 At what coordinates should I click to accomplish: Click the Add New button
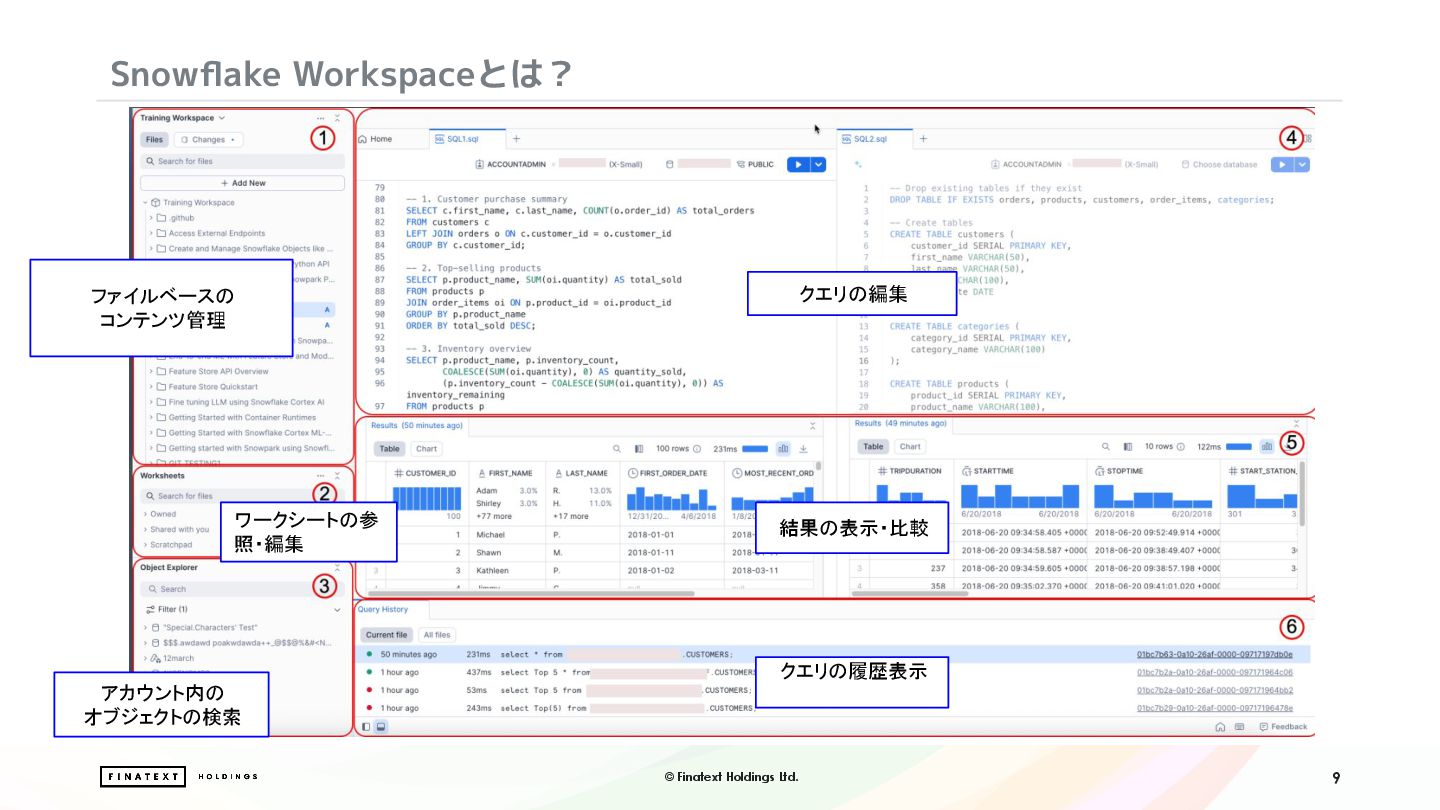[x=243, y=183]
